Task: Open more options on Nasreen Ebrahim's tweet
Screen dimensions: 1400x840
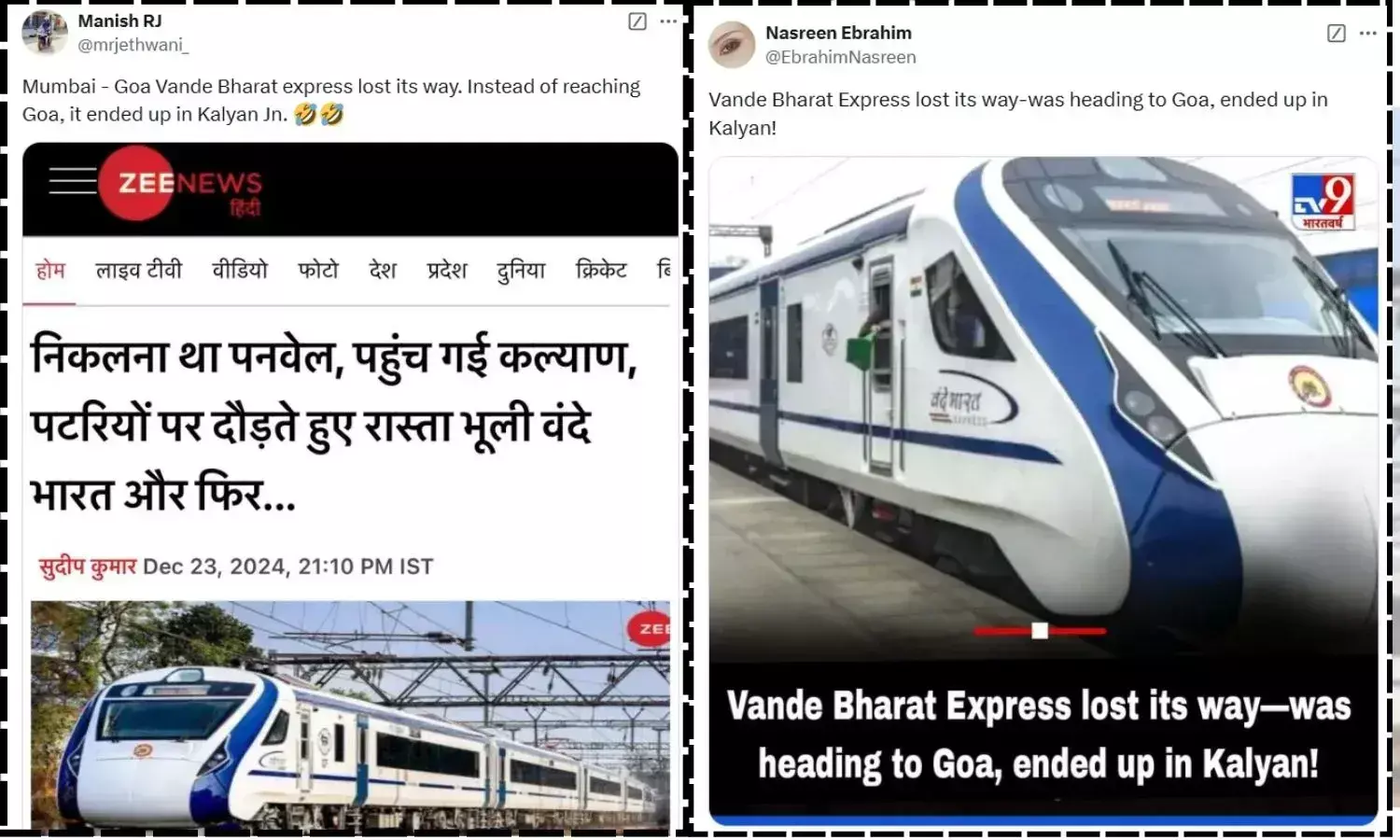Action: (1368, 34)
